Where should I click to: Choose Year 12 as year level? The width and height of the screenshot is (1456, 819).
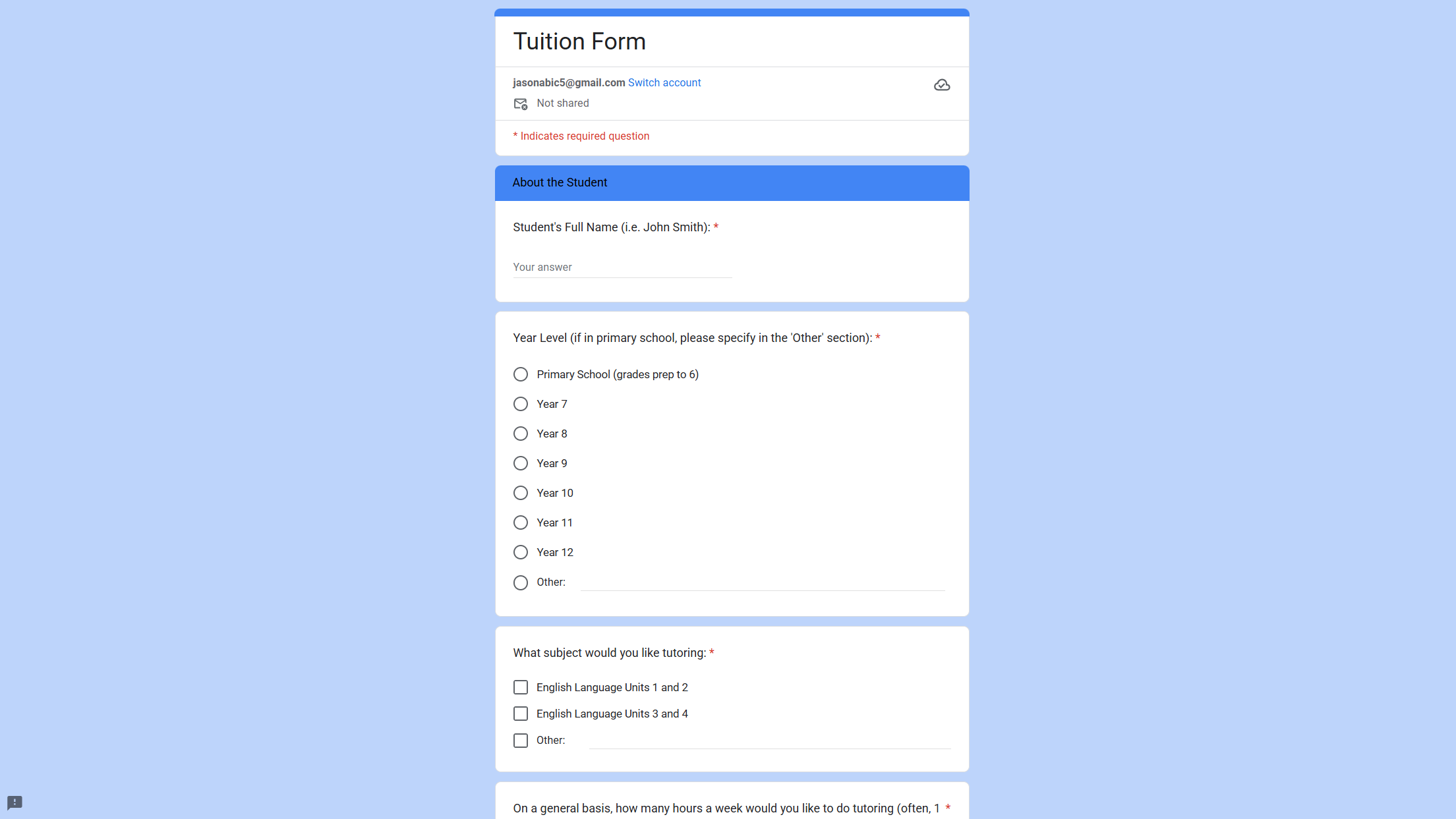(521, 553)
